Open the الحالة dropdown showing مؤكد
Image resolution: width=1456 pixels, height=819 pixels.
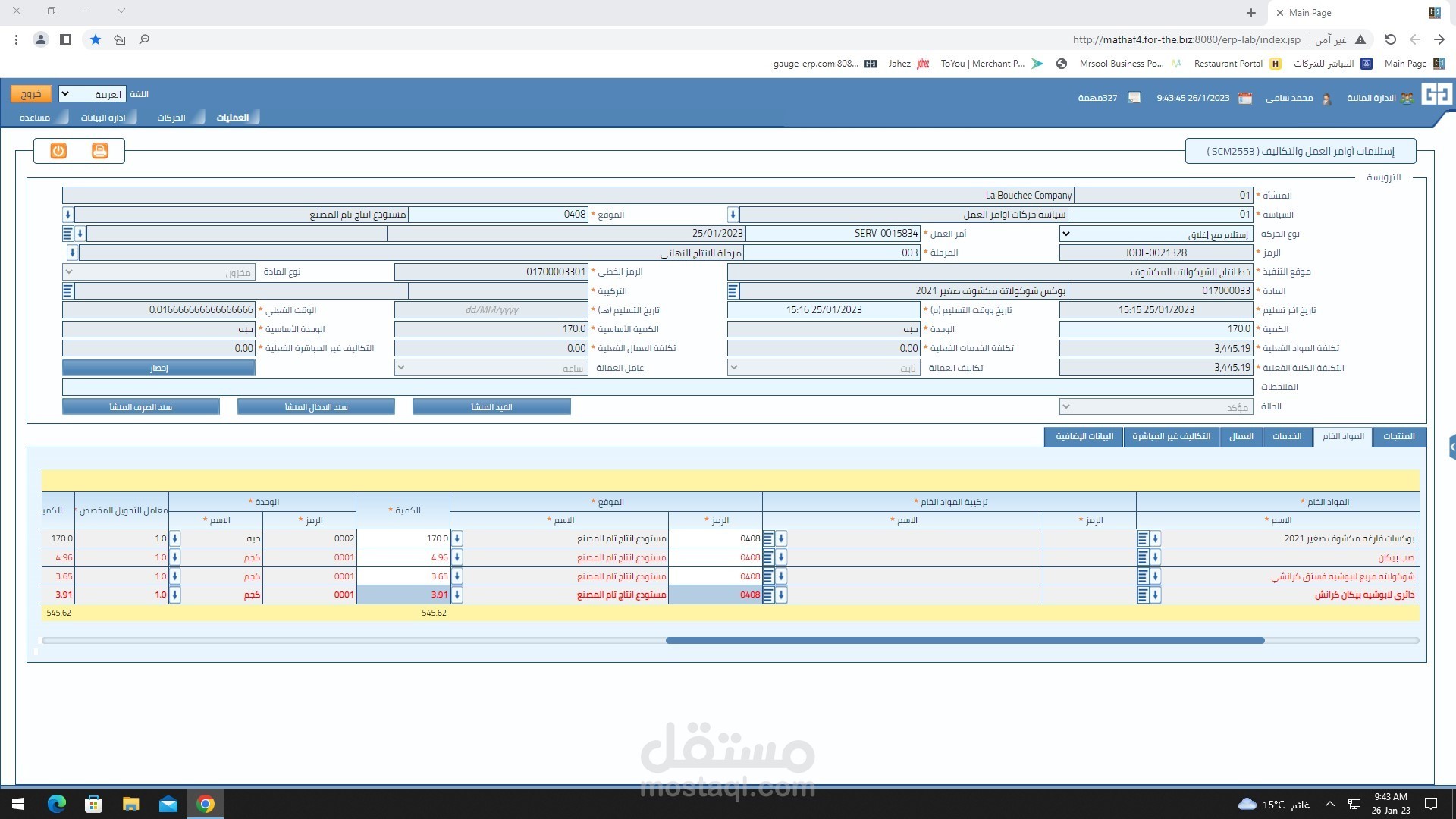pos(1156,407)
